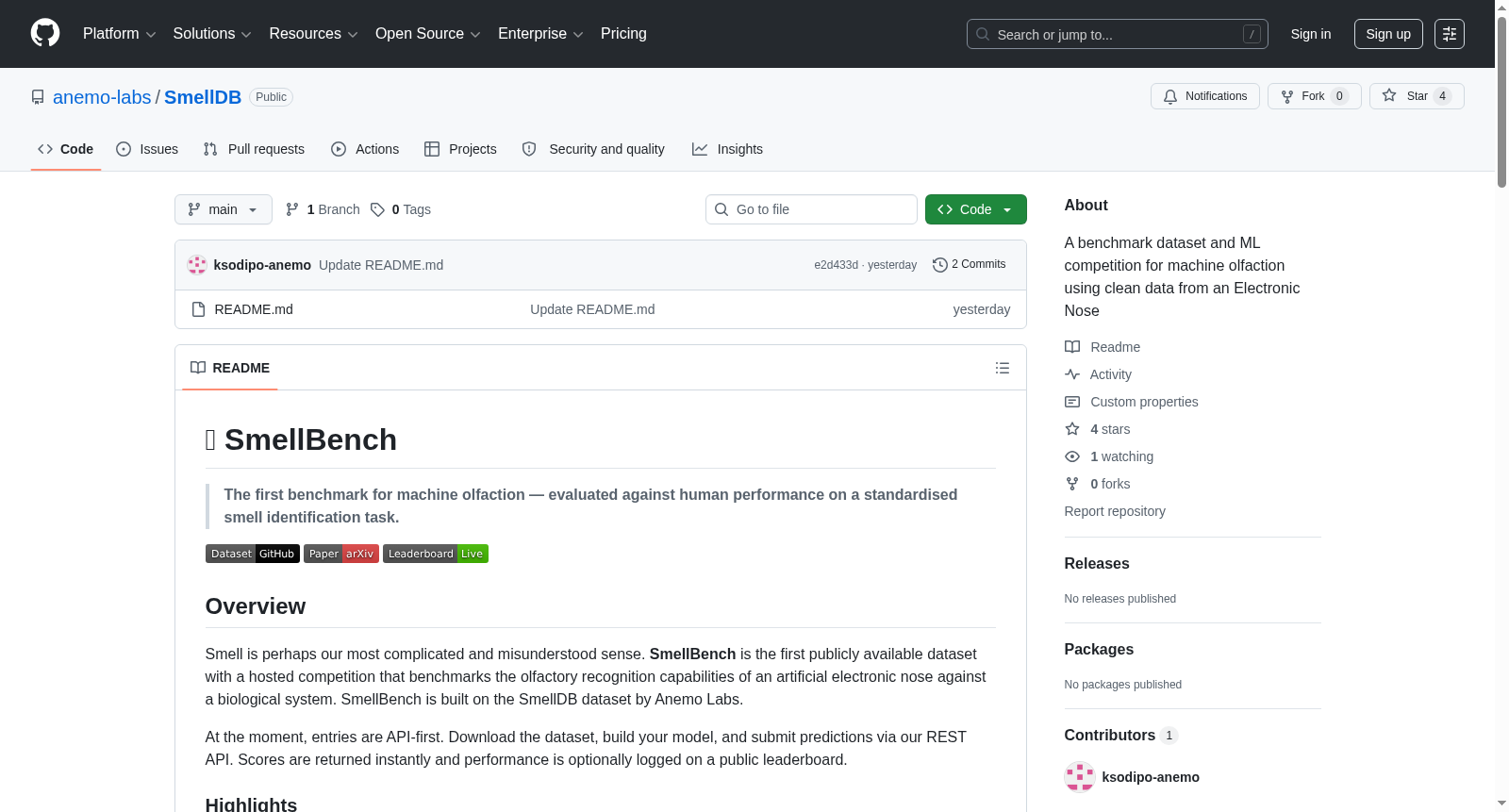Click the star icon beside 4 stars
The image size is (1509, 812).
(1072, 429)
